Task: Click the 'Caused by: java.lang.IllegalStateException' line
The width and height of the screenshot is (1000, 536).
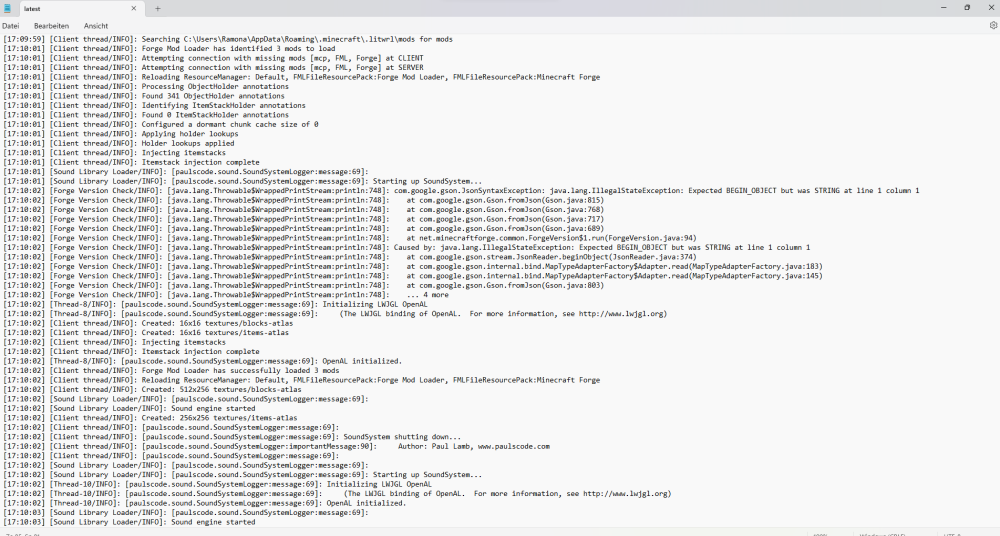Action: [x=407, y=248]
